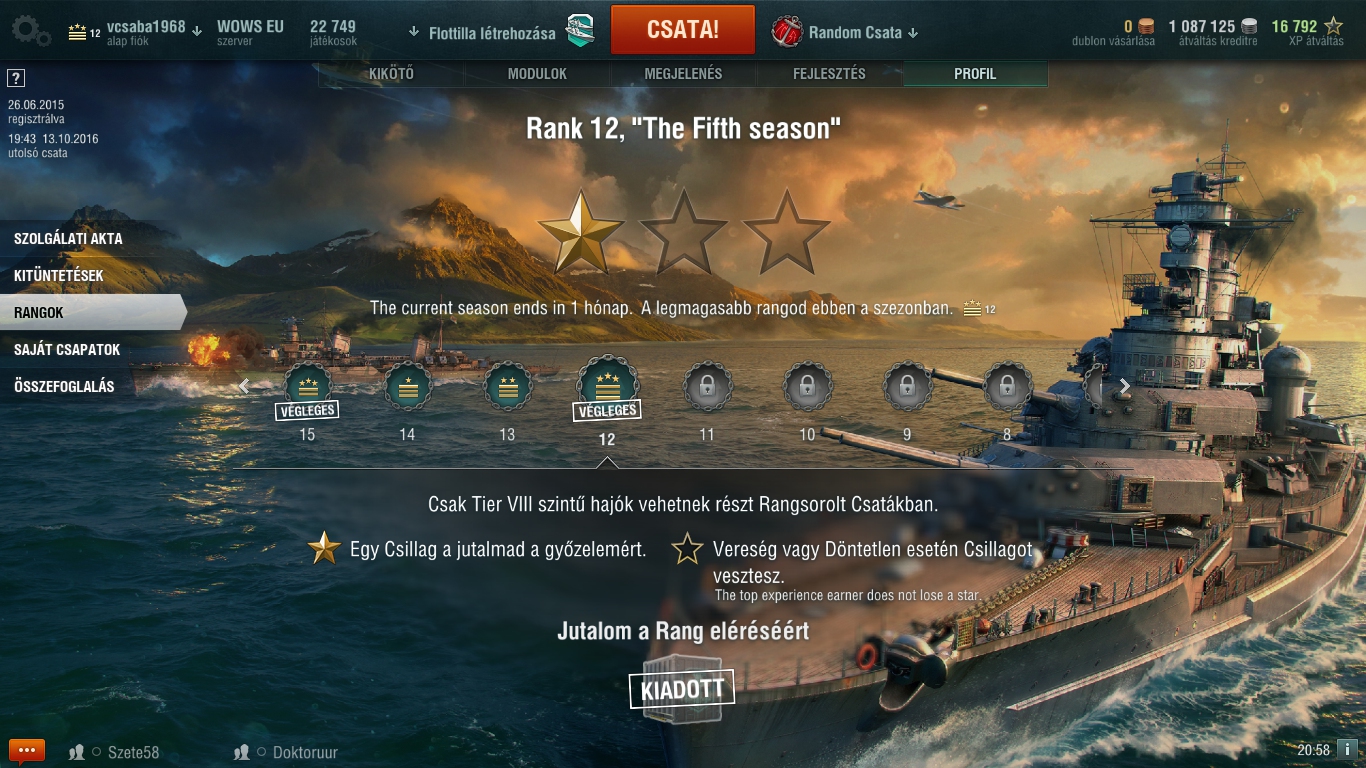Expand the vcsaba1968 account dropdown
1366x768 pixels.
click(x=197, y=29)
